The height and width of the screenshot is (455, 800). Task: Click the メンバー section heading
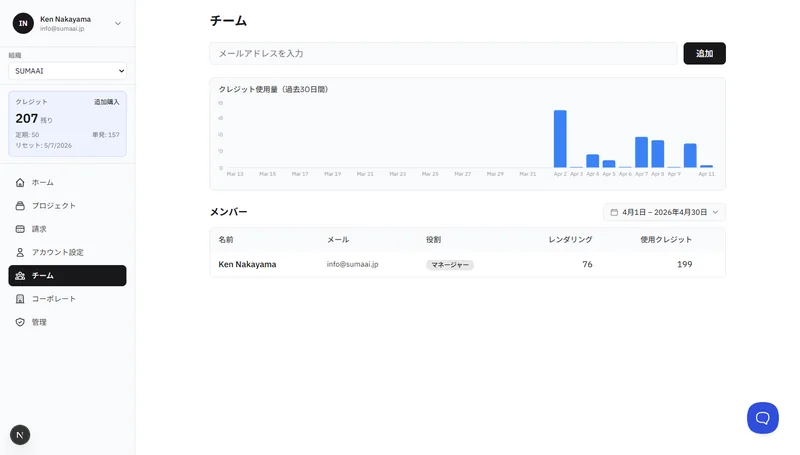pos(229,212)
